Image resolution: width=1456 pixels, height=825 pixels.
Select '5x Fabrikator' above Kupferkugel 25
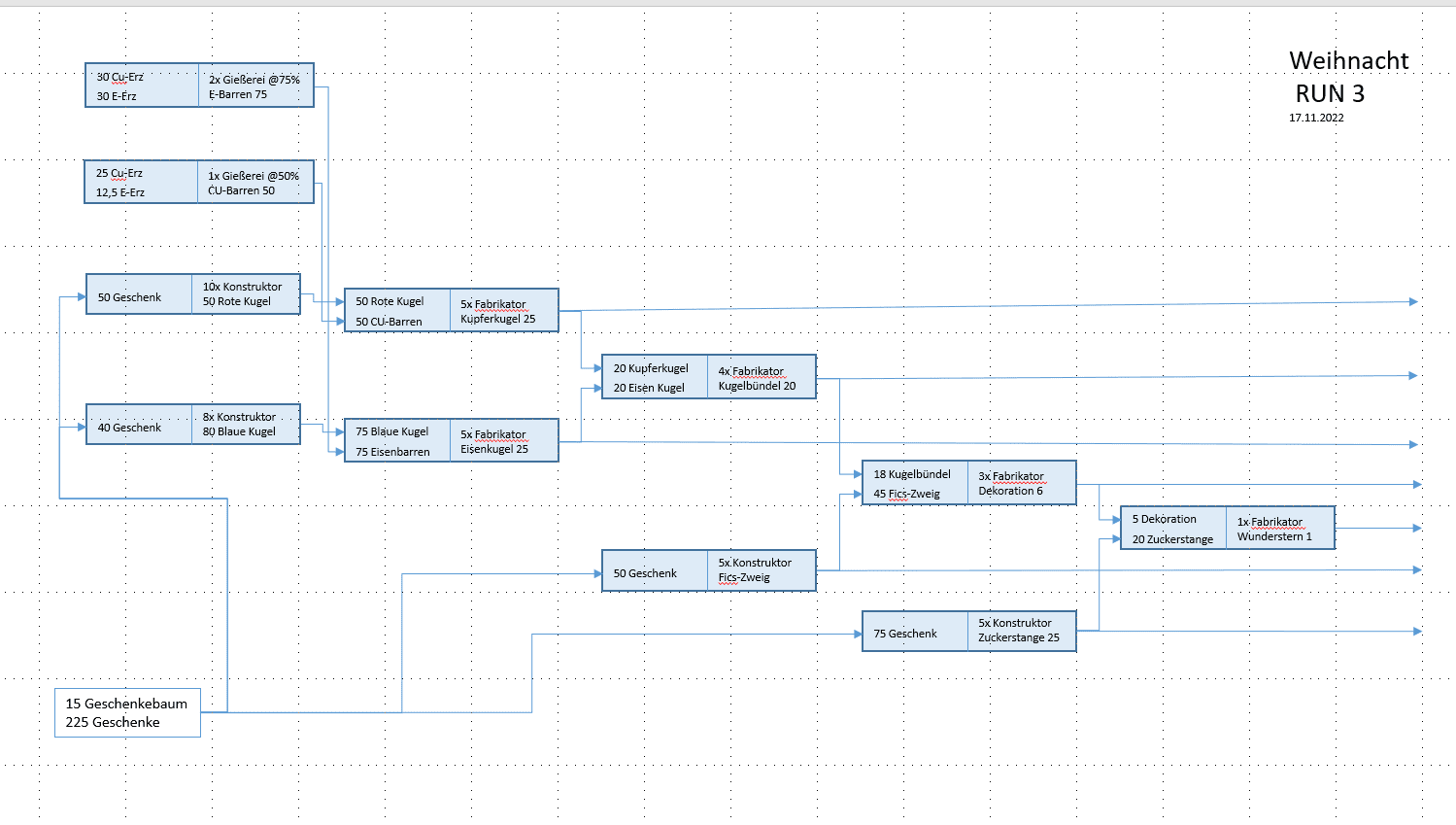493,304
